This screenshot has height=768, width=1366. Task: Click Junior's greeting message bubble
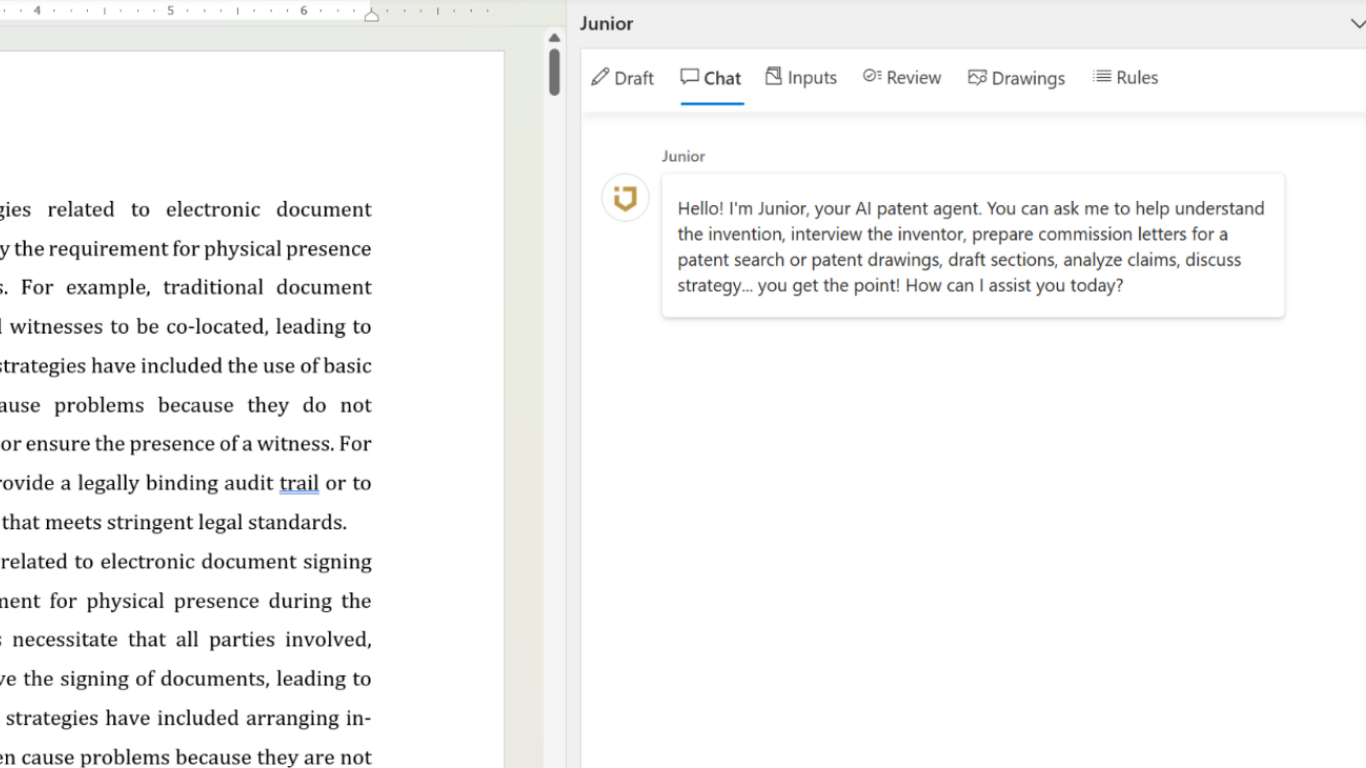(x=972, y=246)
